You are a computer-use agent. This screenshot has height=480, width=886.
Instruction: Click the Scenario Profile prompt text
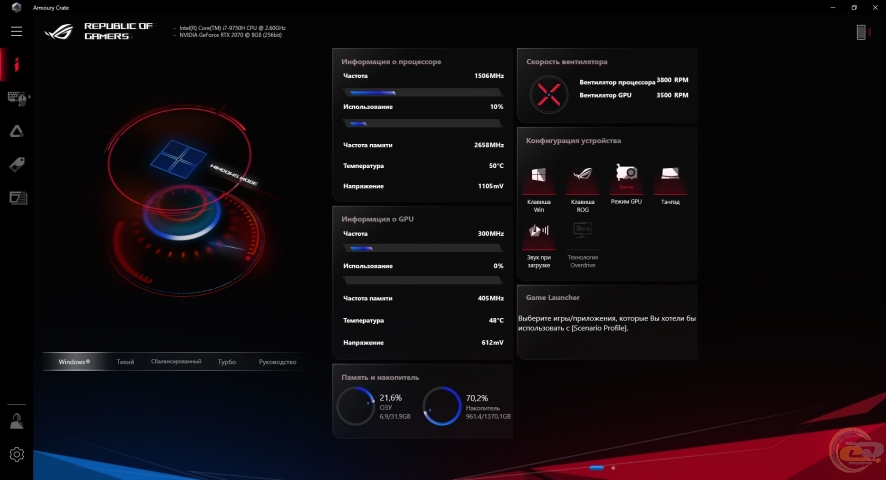click(x=607, y=323)
